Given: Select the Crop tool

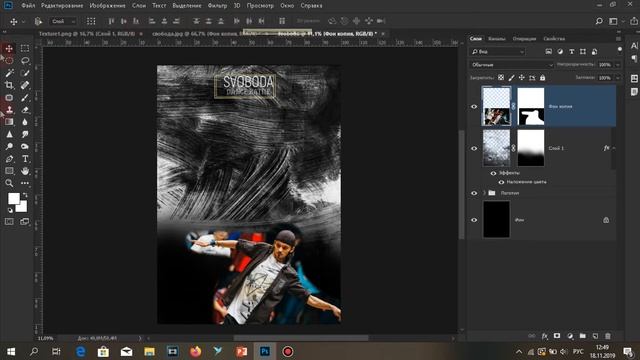Looking at the screenshot, I should [9, 85].
